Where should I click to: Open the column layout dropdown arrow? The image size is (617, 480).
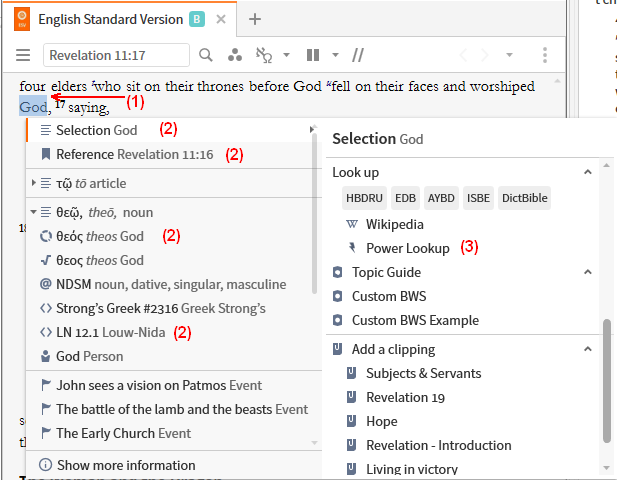[x=335, y=55]
